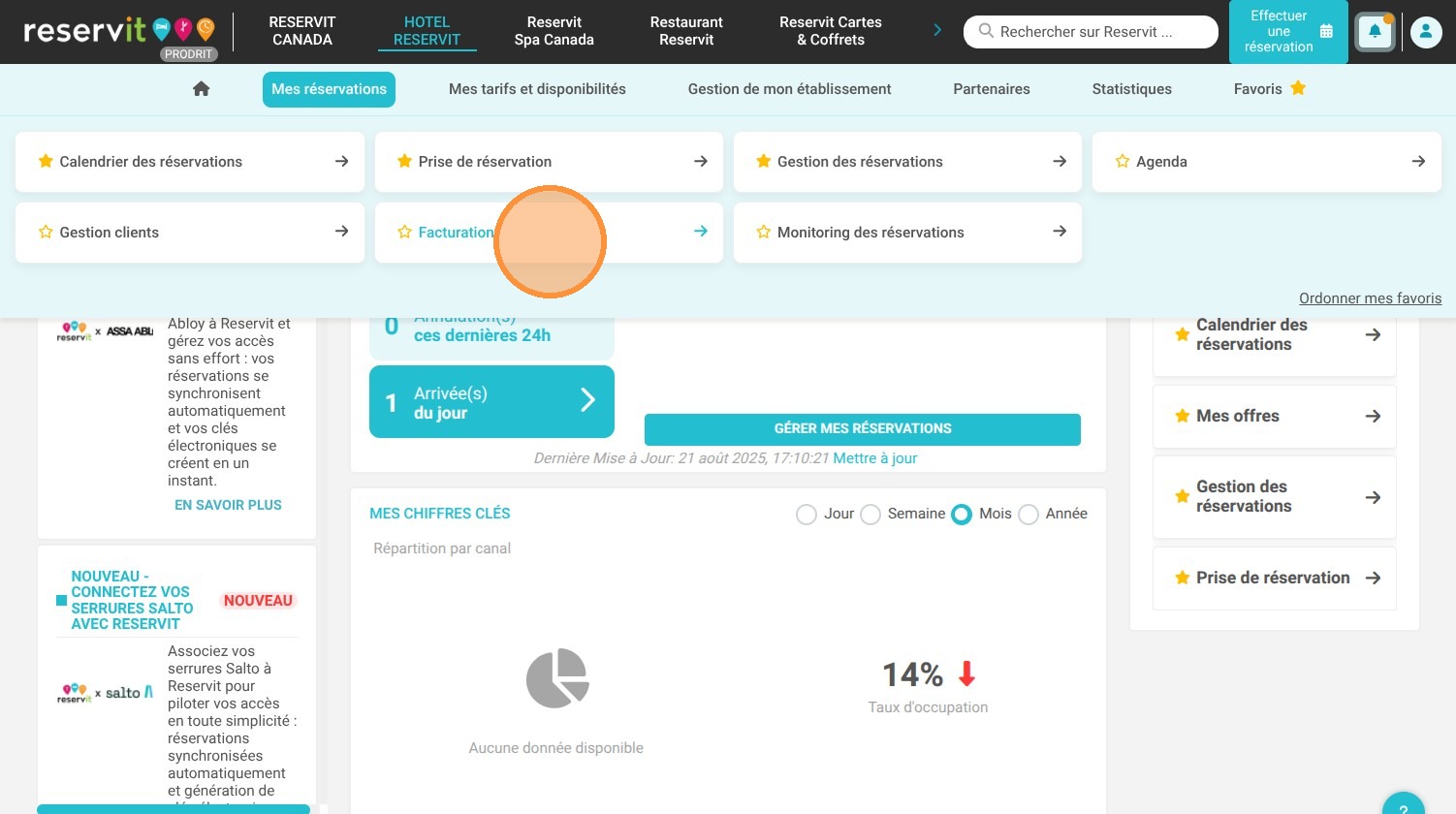Open Favoris menu
1456x814 pixels.
pos(1270,89)
